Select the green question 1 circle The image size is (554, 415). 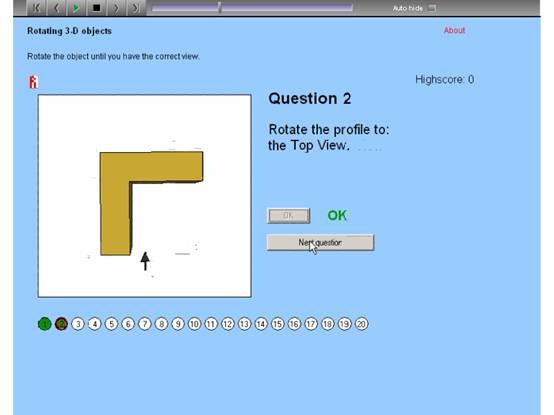(45, 324)
